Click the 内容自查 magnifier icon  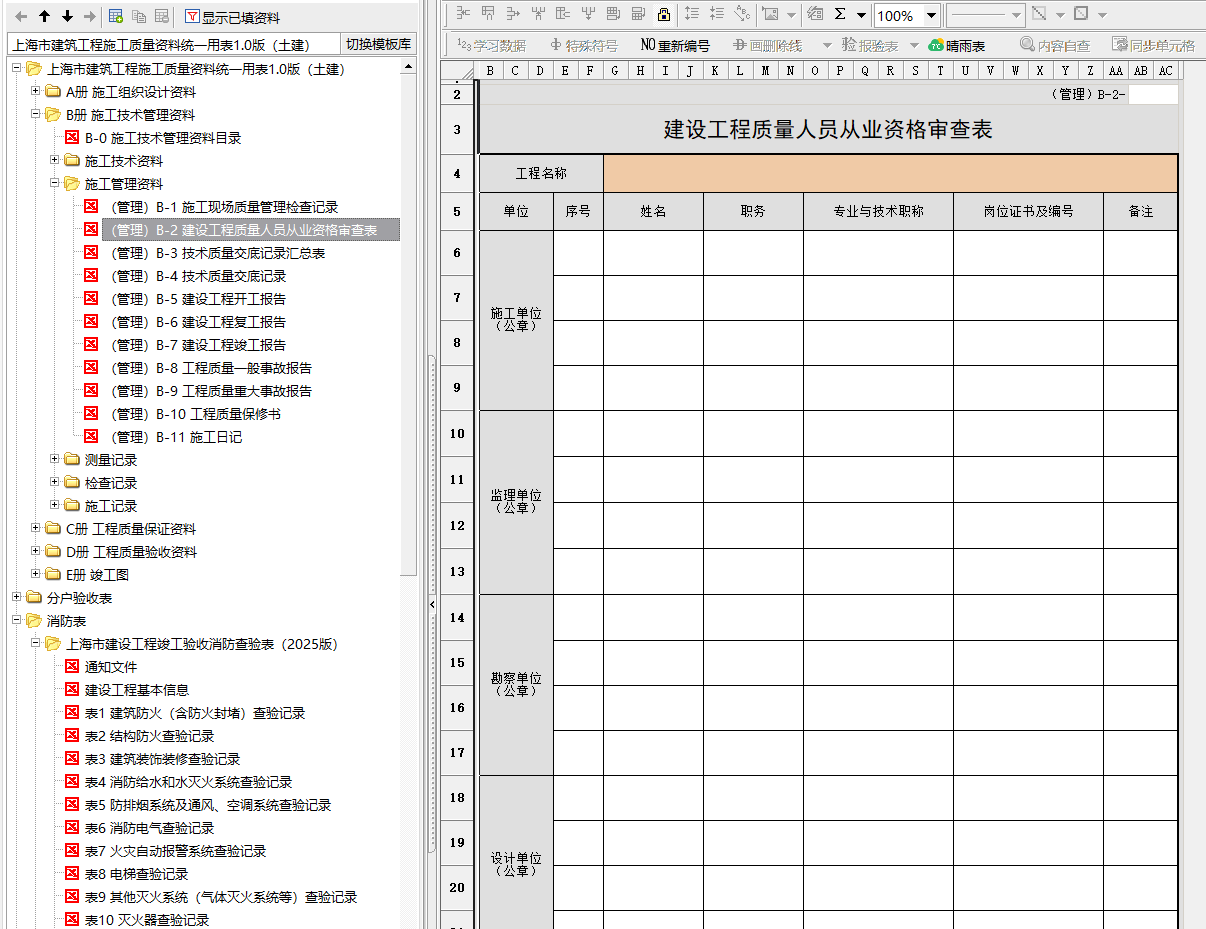tap(1027, 45)
